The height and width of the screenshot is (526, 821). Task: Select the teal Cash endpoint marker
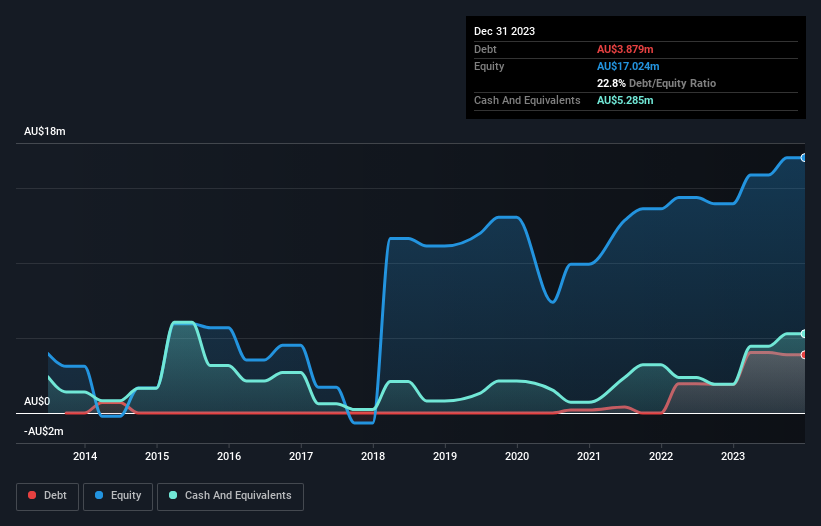pos(804,333)
